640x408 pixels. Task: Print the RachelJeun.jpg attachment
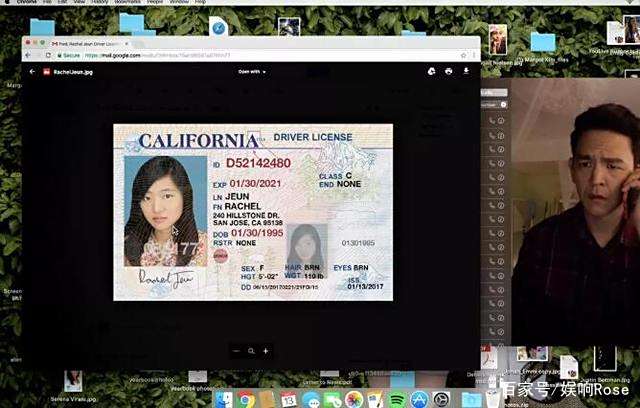pos(449,71)
